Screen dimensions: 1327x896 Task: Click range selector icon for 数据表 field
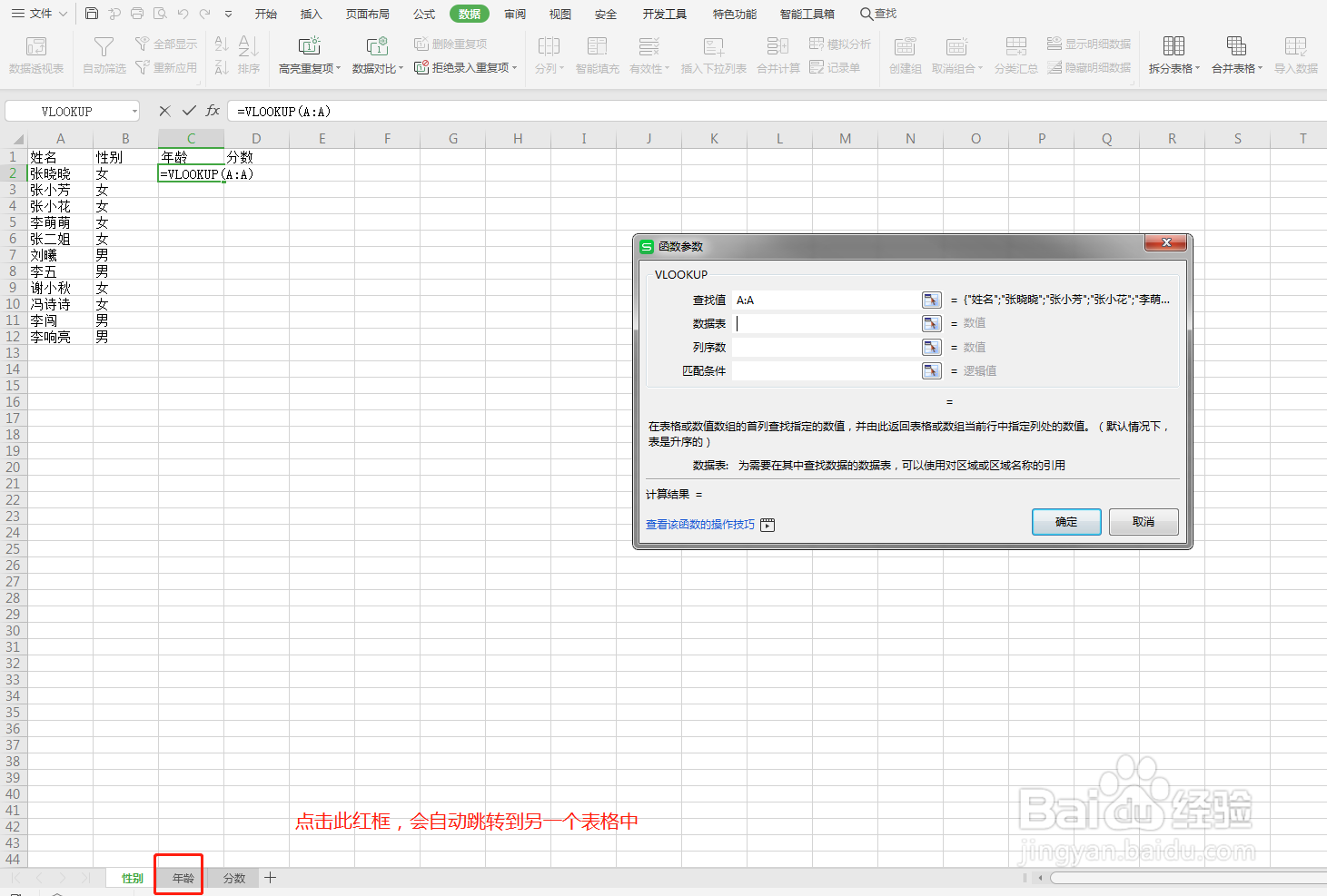click(x=932, y=323)
